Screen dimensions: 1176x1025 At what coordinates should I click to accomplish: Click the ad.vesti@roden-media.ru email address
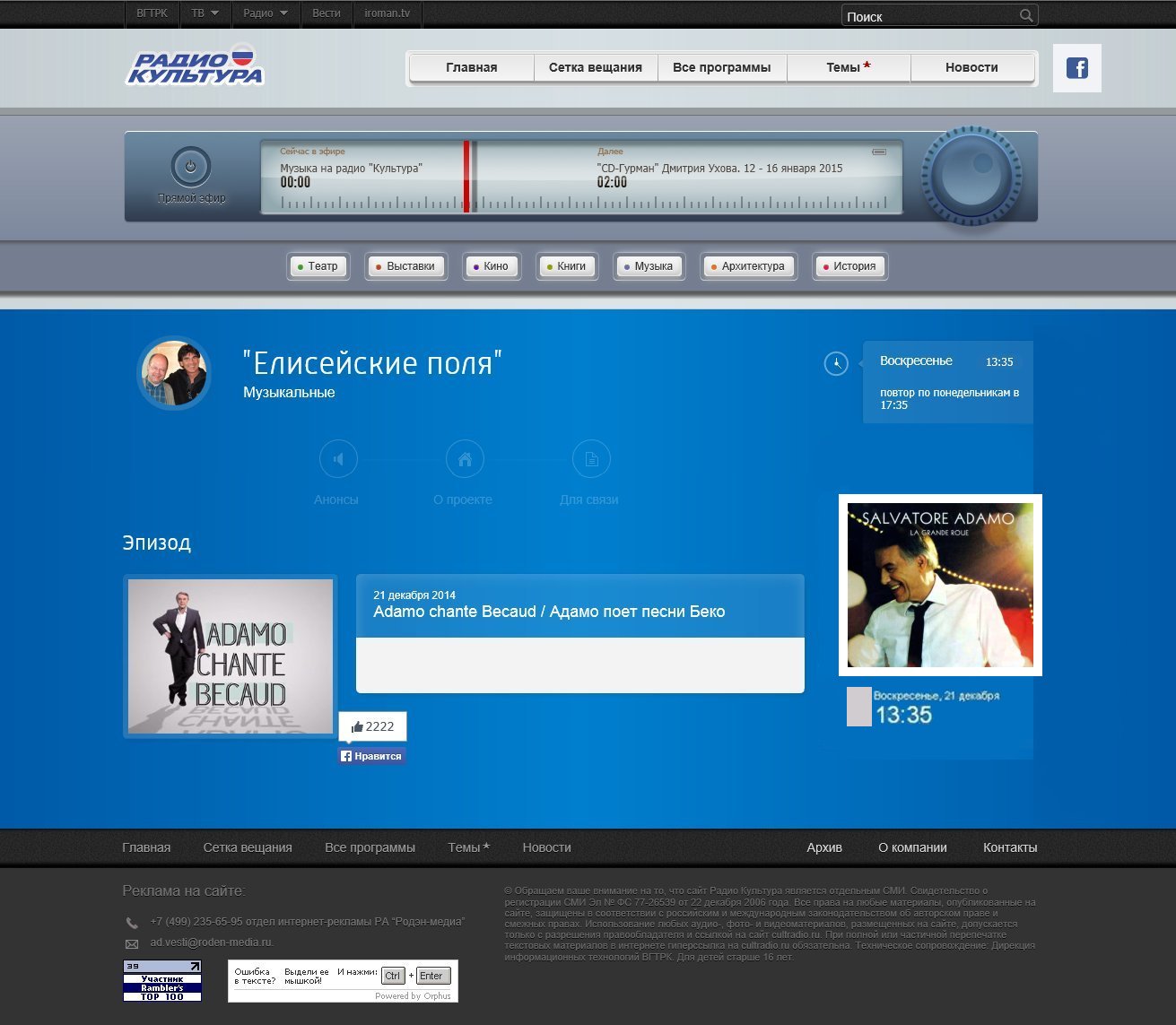pos(212,942)
